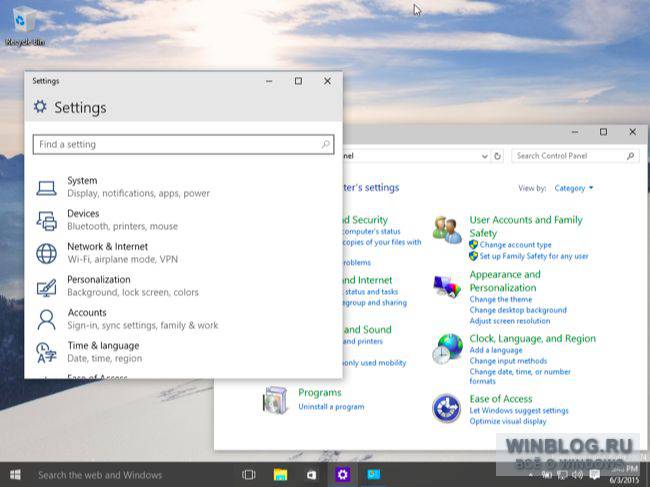
Task: Switch to Settings app in taskbar
Action: 342,475
